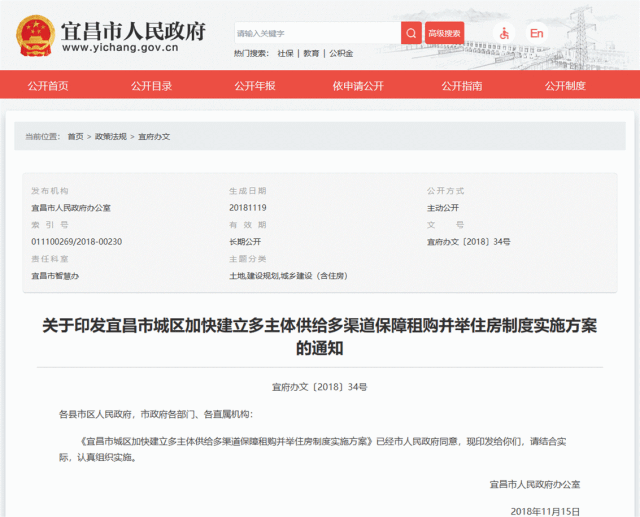The image size is (640, 517).
Task: Click the 主题分类 field label
Action: point(248,259)
